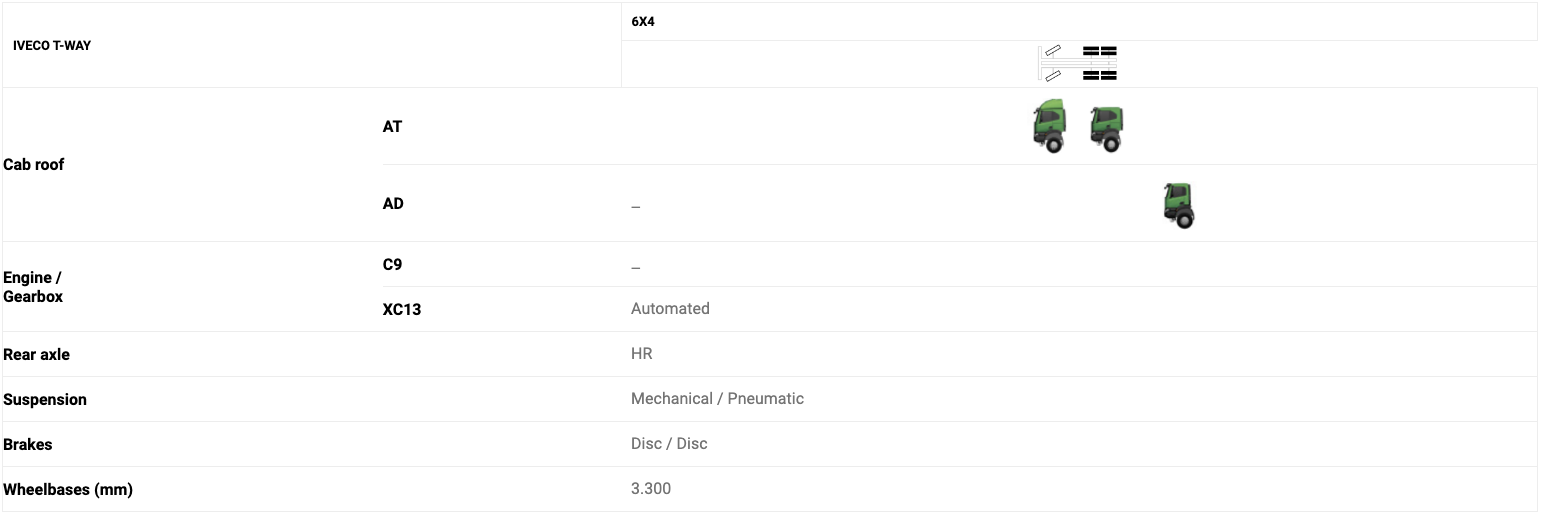Click the IVECO T-WAY table title
The height and width of the screenshot is (514, 1541).
pos(52,45)
